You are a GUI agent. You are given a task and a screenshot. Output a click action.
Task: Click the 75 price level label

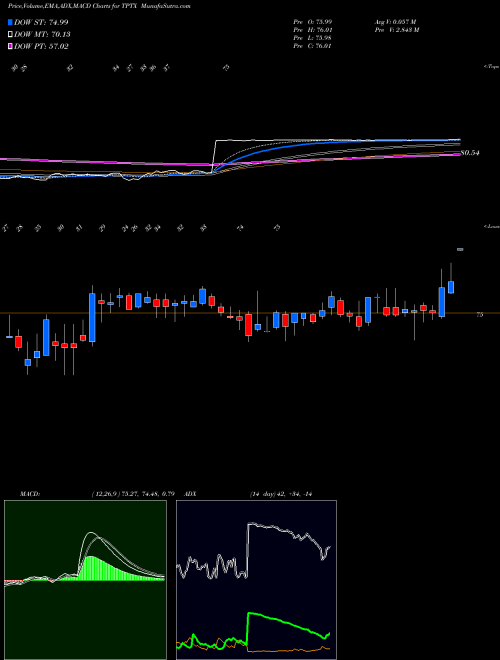click(480, 314)
